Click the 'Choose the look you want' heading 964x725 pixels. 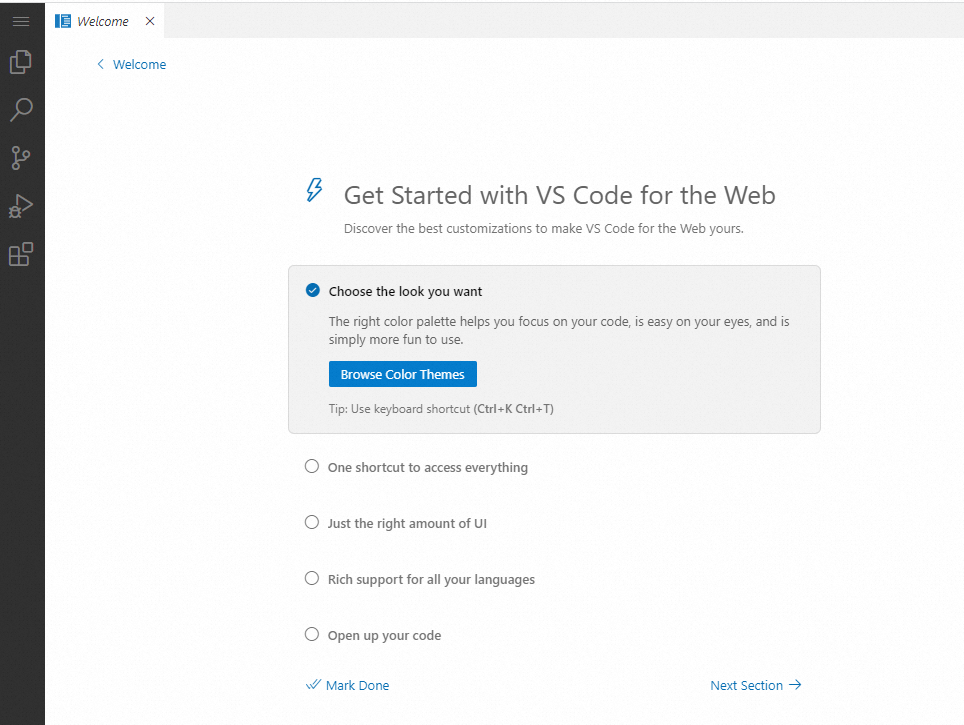[x=405, y=291]
